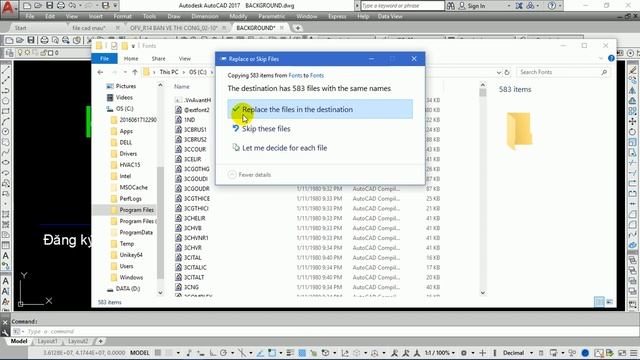Switch to BACKGROUND drawing tab

coord(256,28)
